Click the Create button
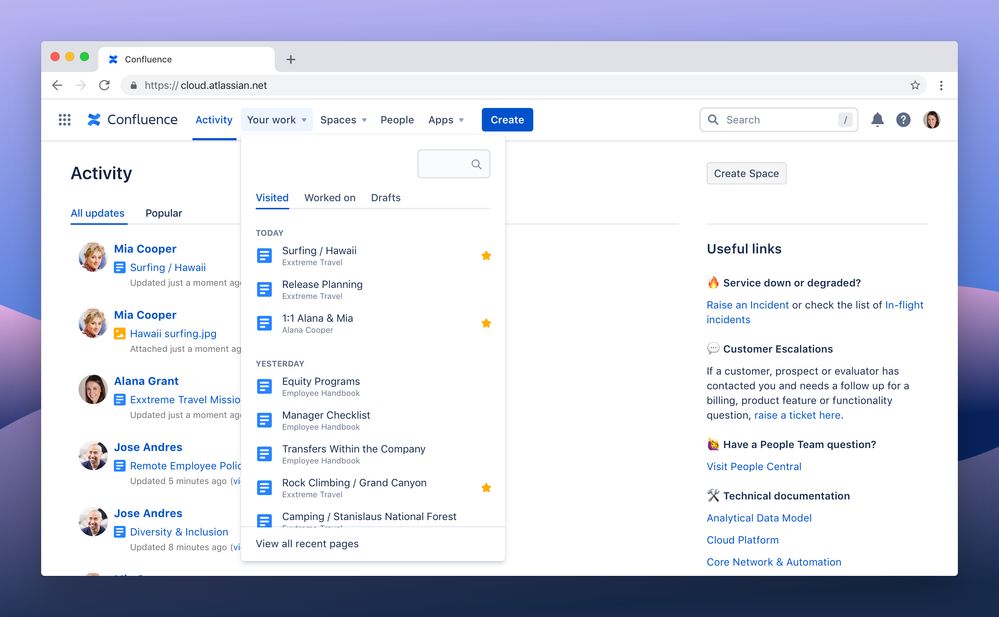Image resolution: width=999 pixels, height=617 pixels. click(x=507, y=120)
